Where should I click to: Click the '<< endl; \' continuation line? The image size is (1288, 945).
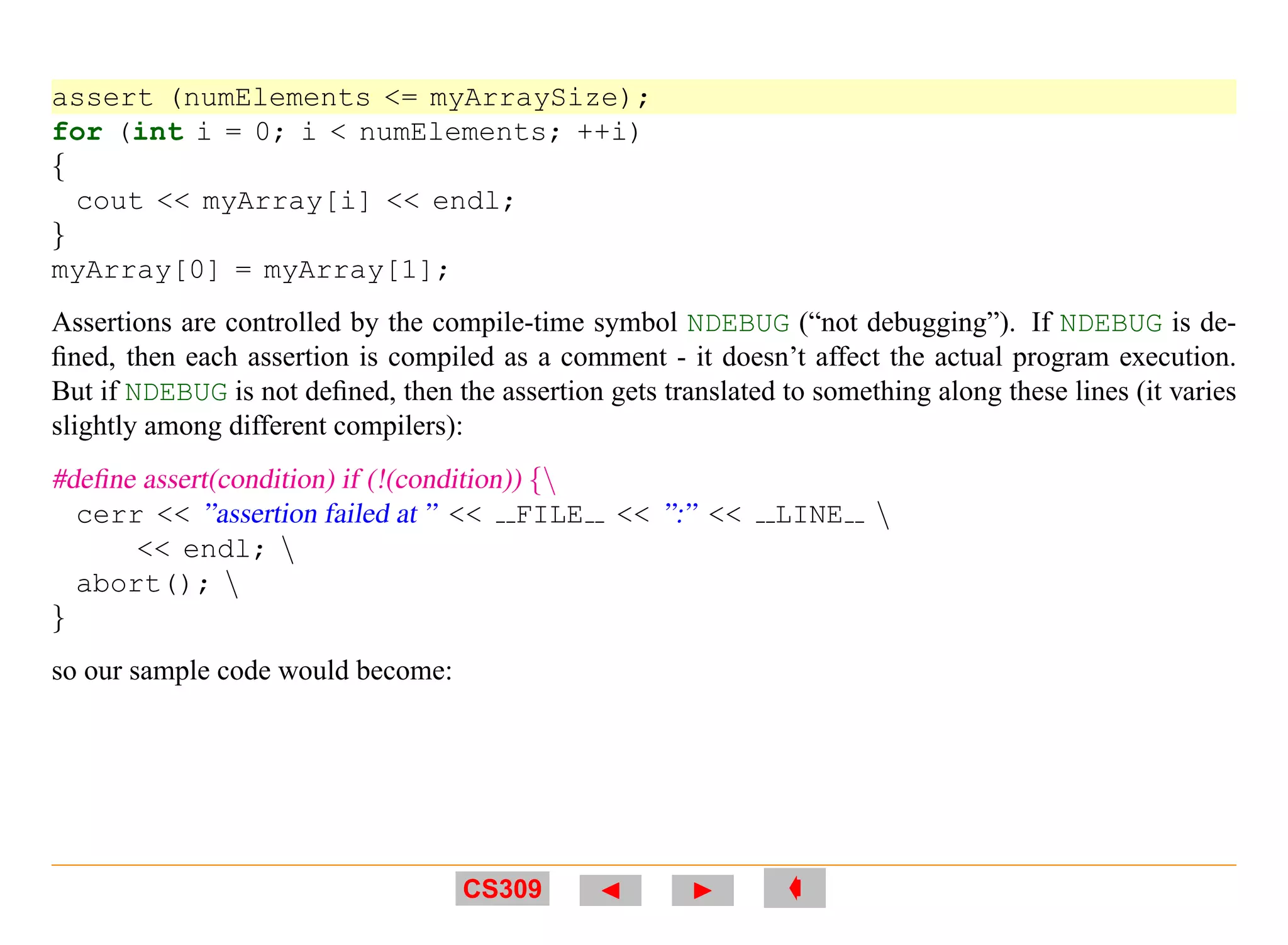pyautogui.click(x=216, y=549)
